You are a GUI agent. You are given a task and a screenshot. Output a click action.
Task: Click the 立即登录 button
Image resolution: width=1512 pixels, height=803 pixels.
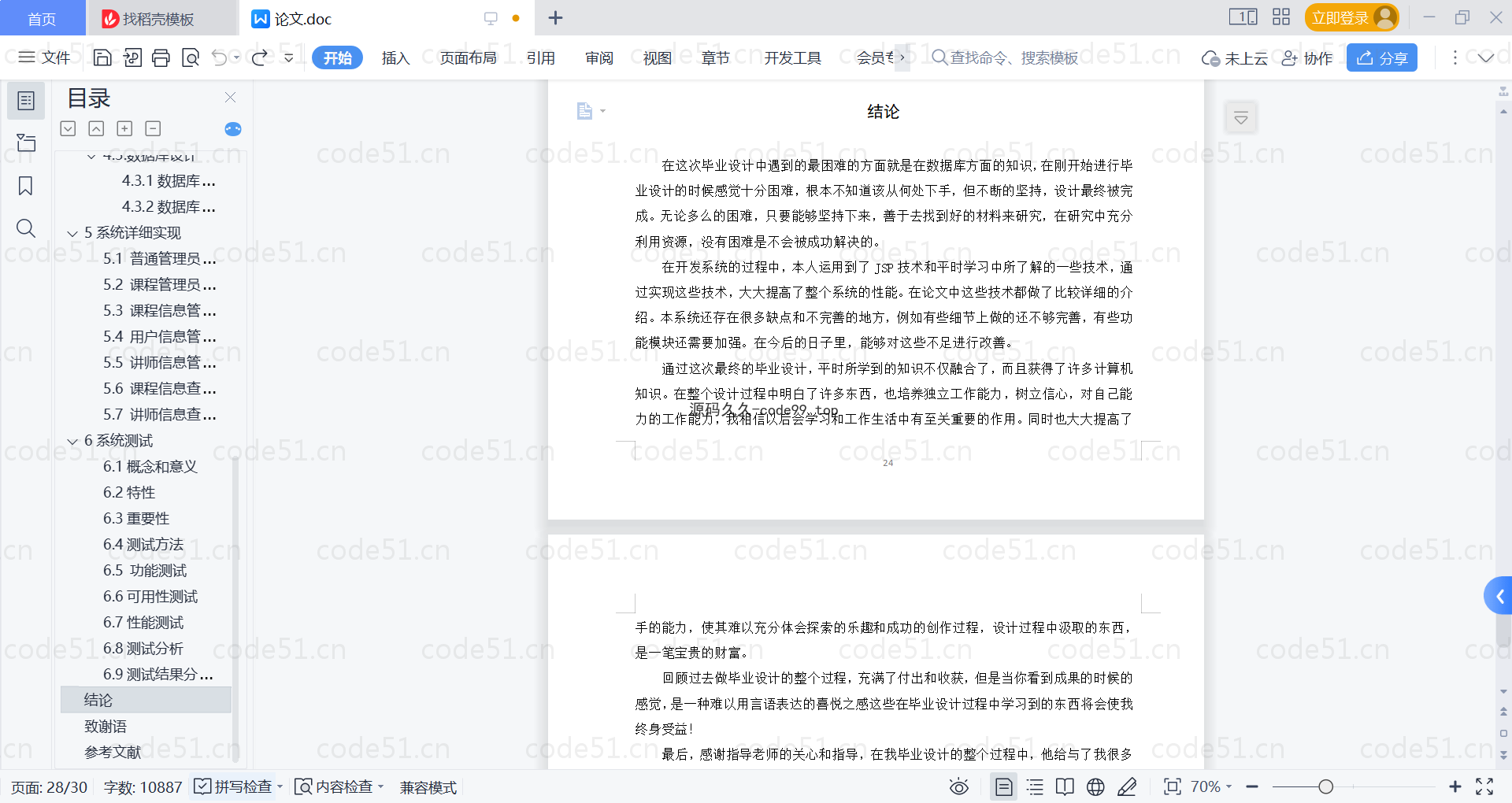click(1351, 17)
